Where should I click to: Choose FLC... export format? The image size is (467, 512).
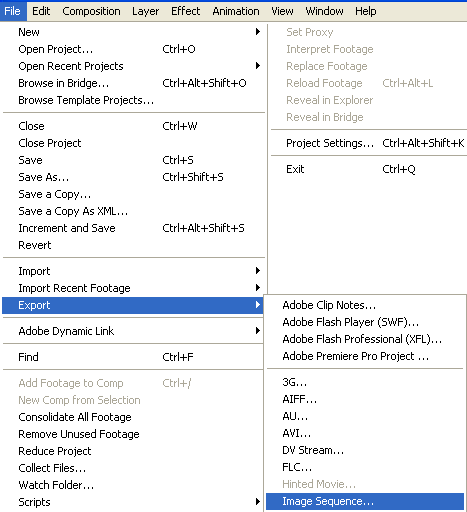click(365, 467)
